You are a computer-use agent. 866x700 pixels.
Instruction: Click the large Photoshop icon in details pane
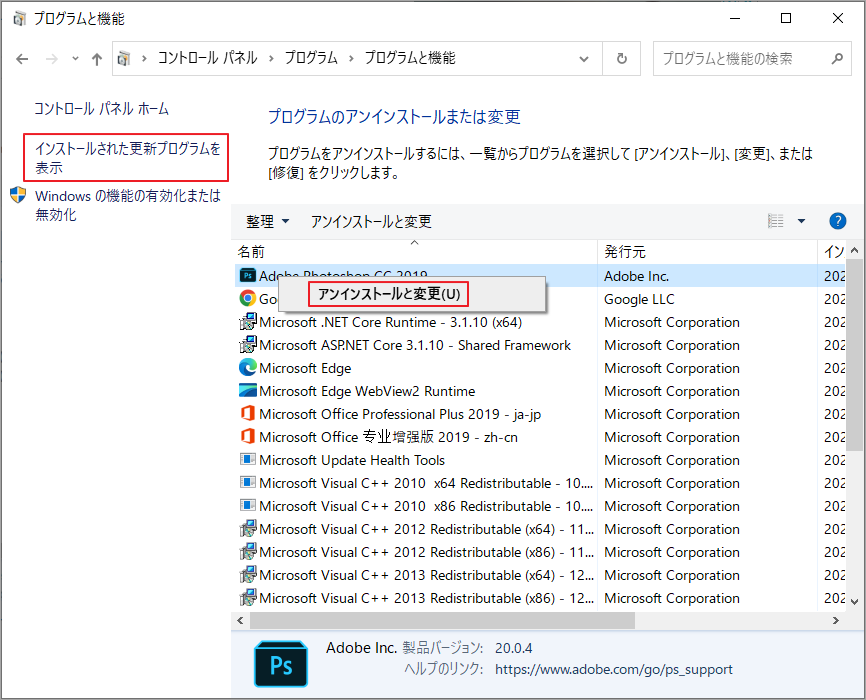point(281,664)
